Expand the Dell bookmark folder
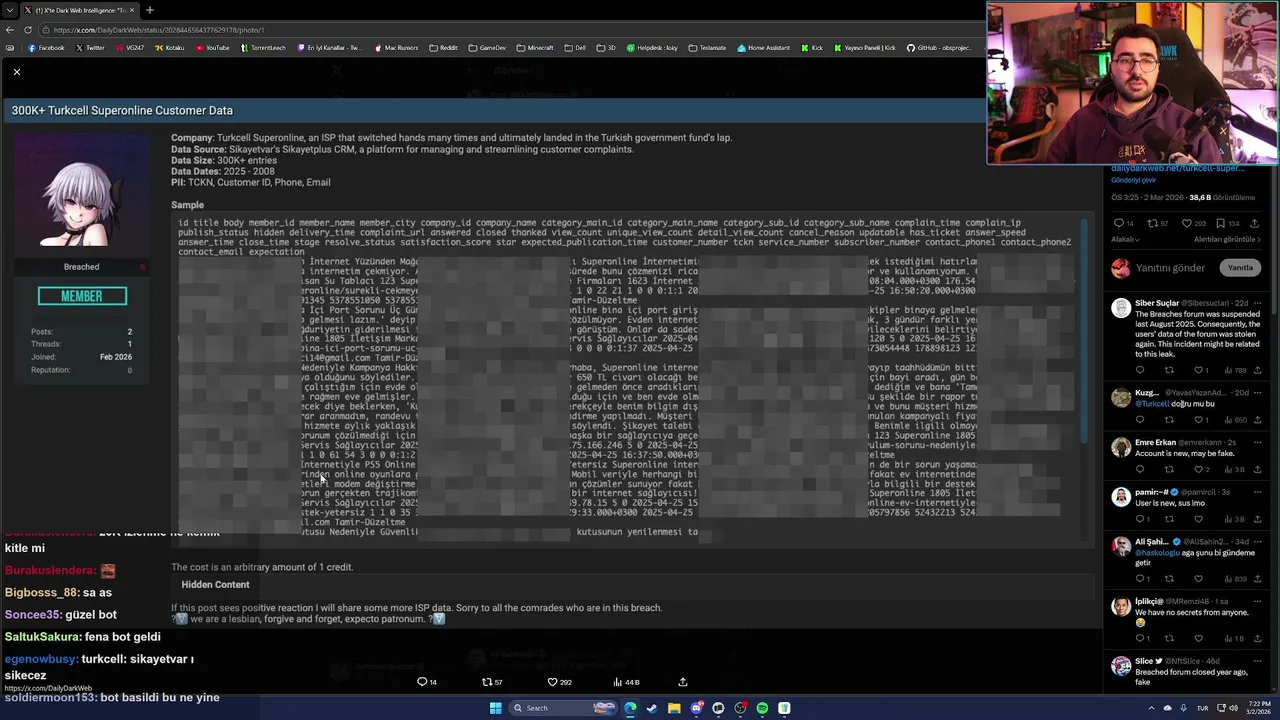 point(575,48)
